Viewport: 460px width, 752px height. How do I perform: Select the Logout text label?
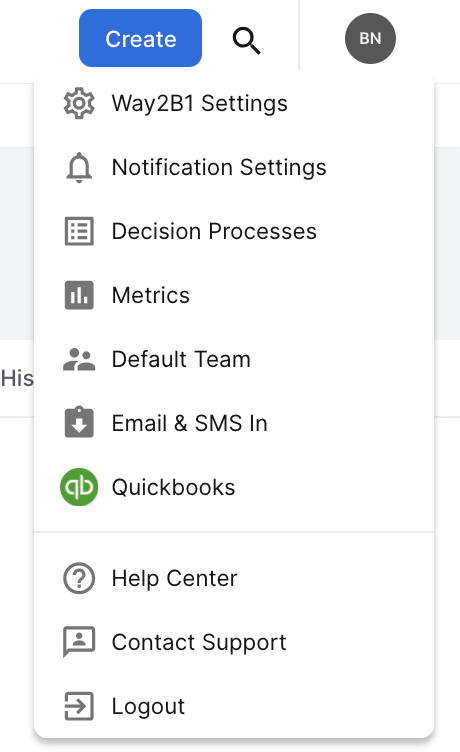(148, 706)
